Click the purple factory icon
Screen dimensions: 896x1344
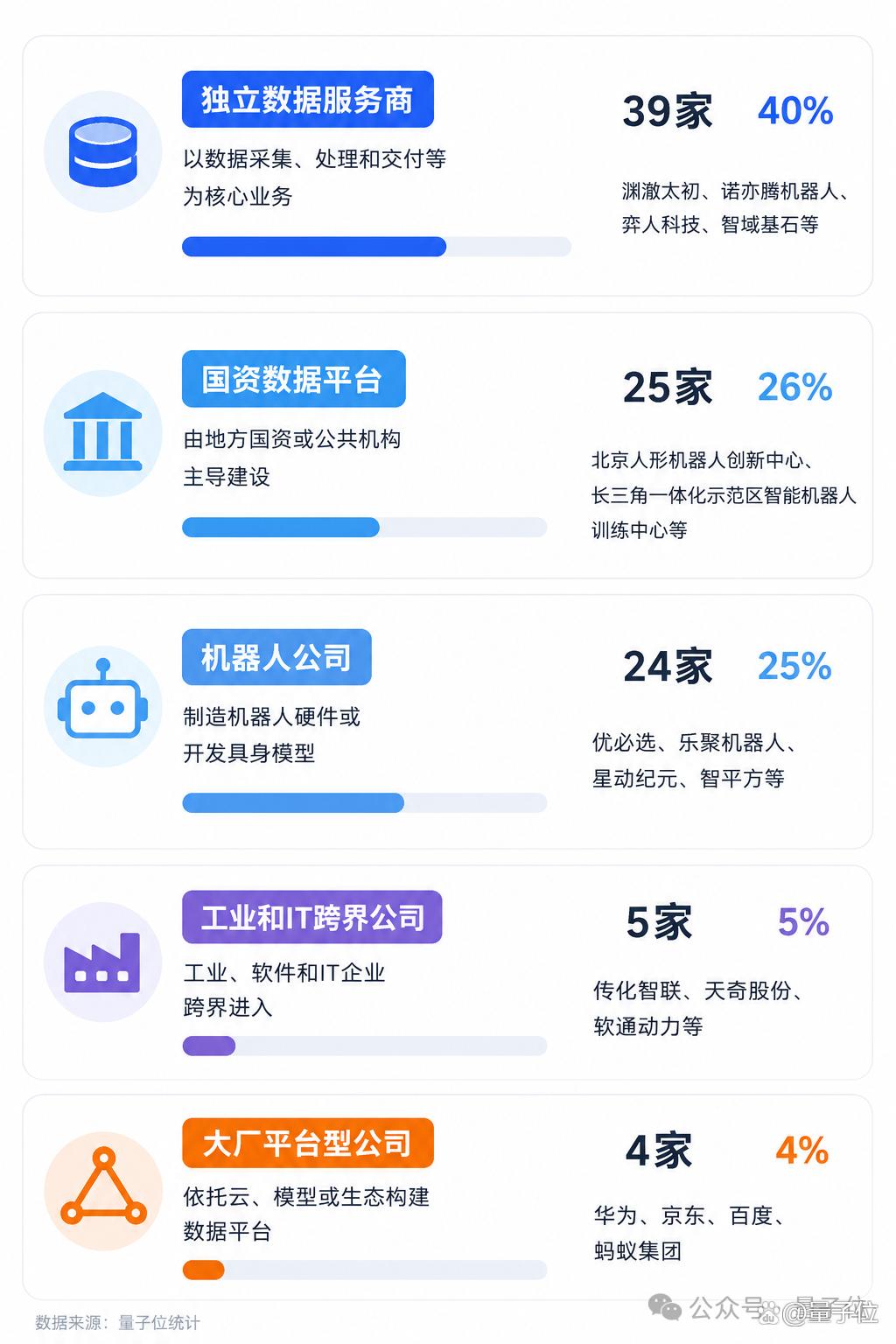(x=102, y=962)
